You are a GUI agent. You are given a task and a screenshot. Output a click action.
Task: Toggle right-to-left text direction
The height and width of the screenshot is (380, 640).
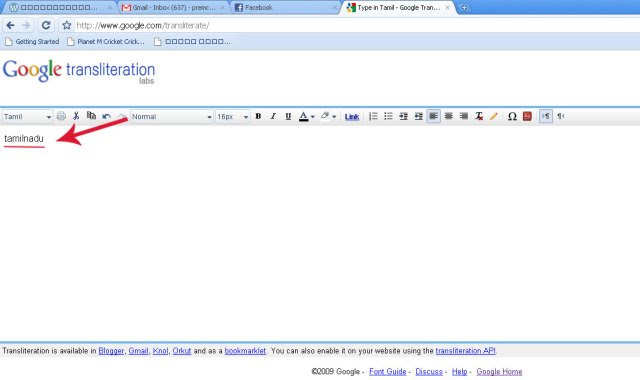click(x=561, y=116)
